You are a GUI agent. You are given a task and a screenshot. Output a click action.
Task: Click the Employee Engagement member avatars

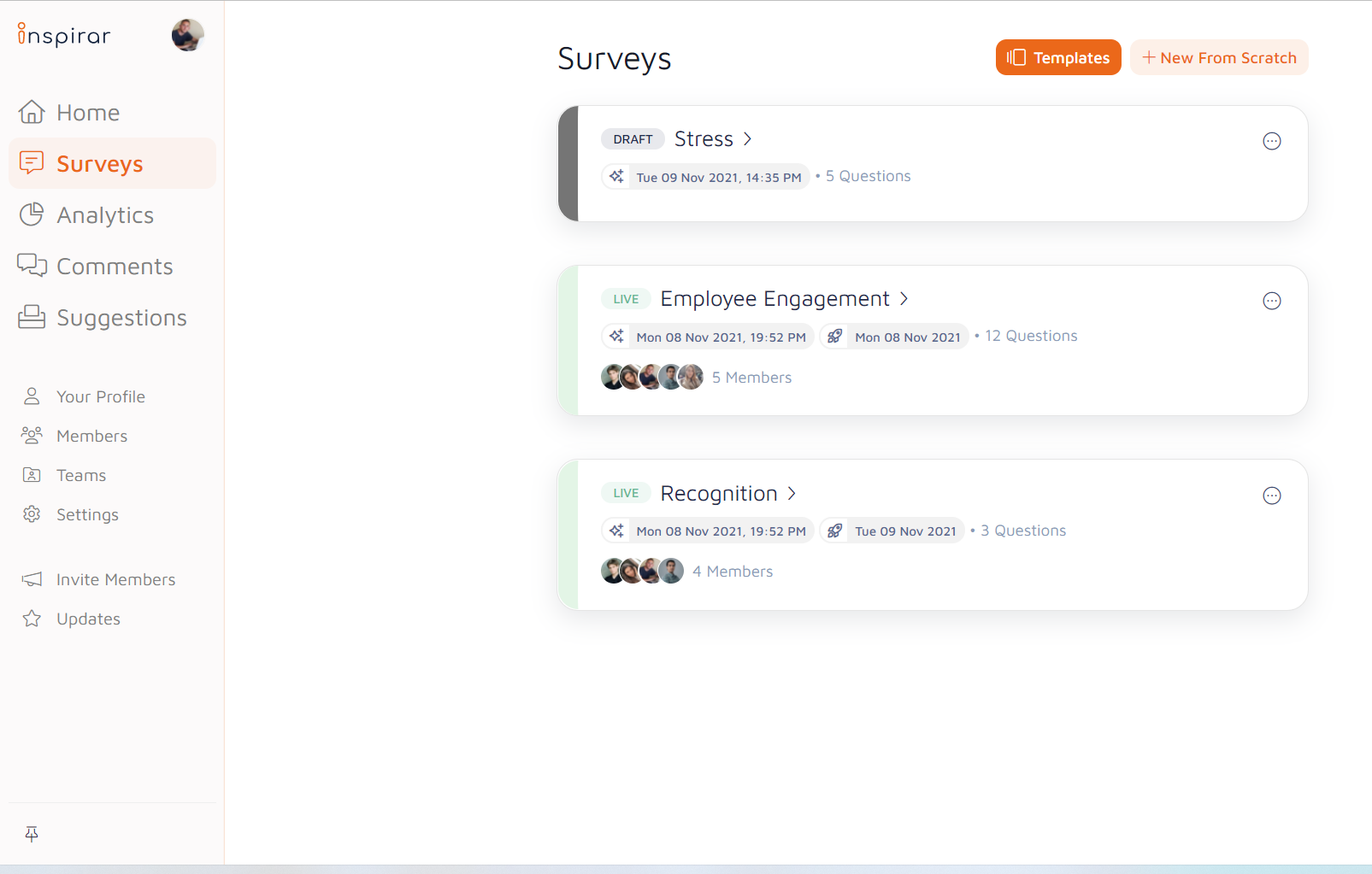pyautogui.click(x=652, y=377)
